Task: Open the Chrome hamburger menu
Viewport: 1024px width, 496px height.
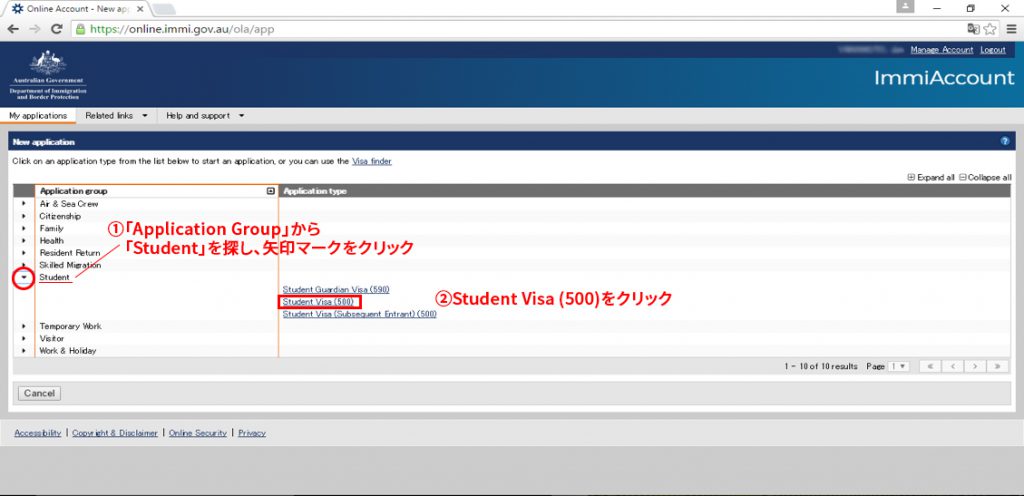Action: point(1012,29)
